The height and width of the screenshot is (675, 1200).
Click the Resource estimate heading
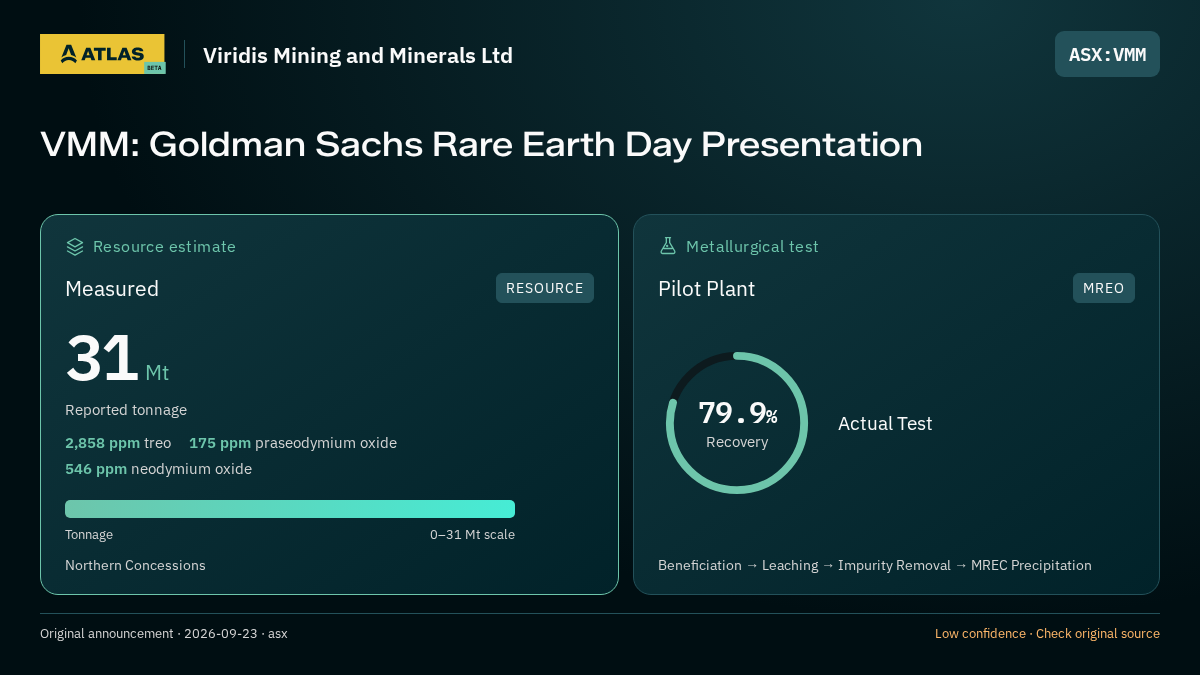(164, 246)
